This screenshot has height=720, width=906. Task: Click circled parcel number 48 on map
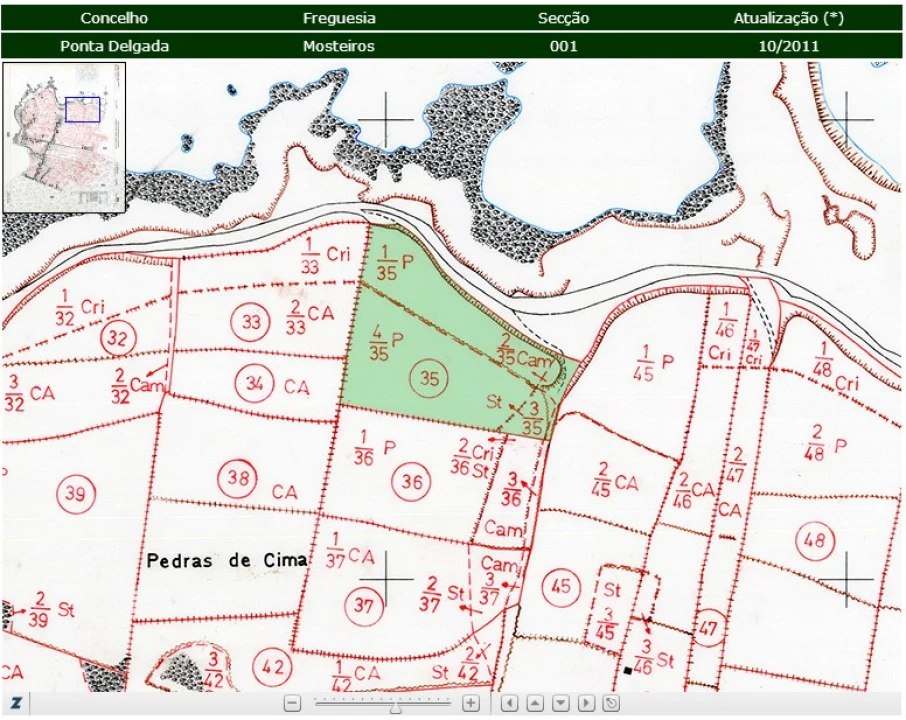click(x=815, y=543)
